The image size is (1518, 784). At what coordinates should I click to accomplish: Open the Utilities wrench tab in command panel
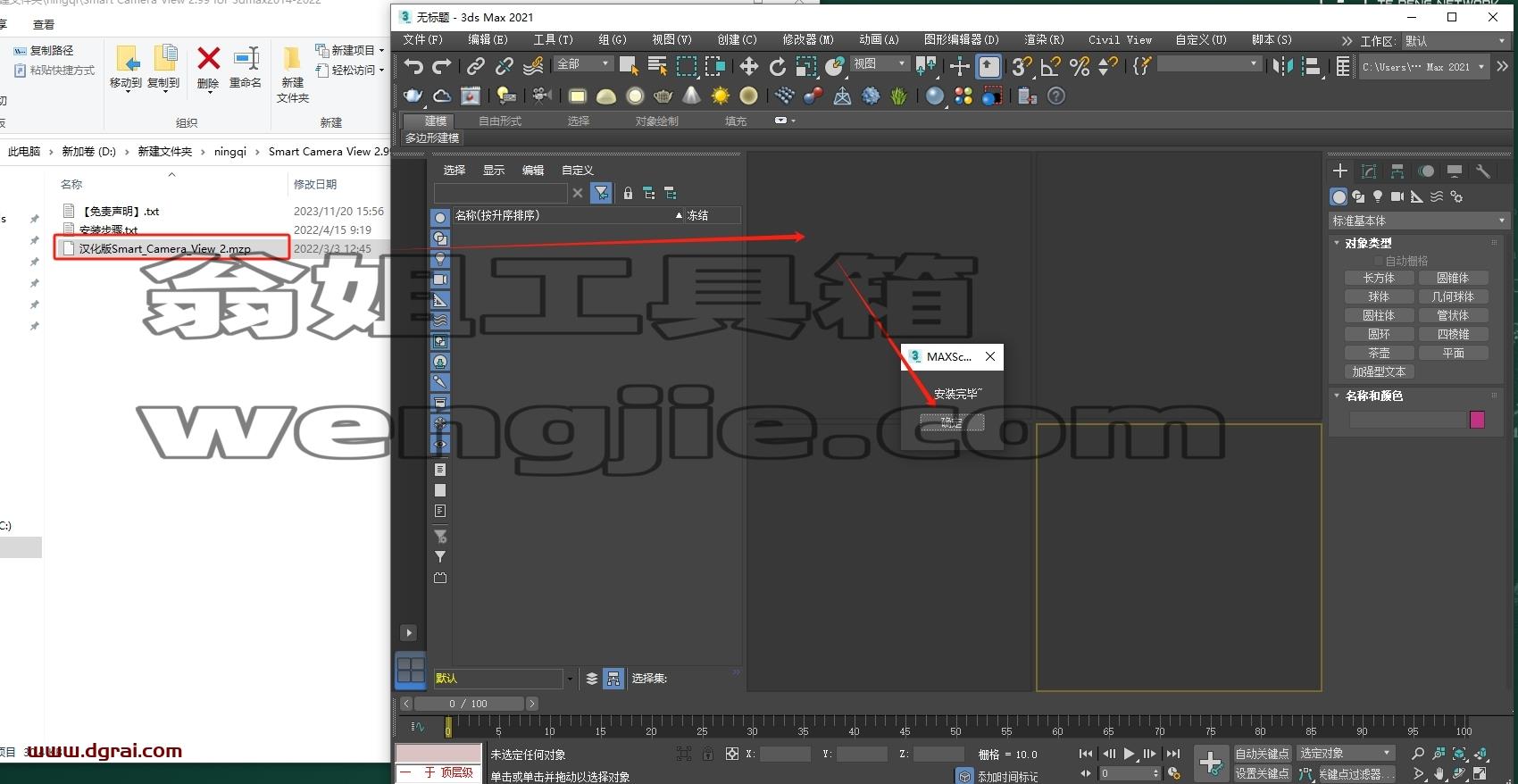tap(1483, 171)
